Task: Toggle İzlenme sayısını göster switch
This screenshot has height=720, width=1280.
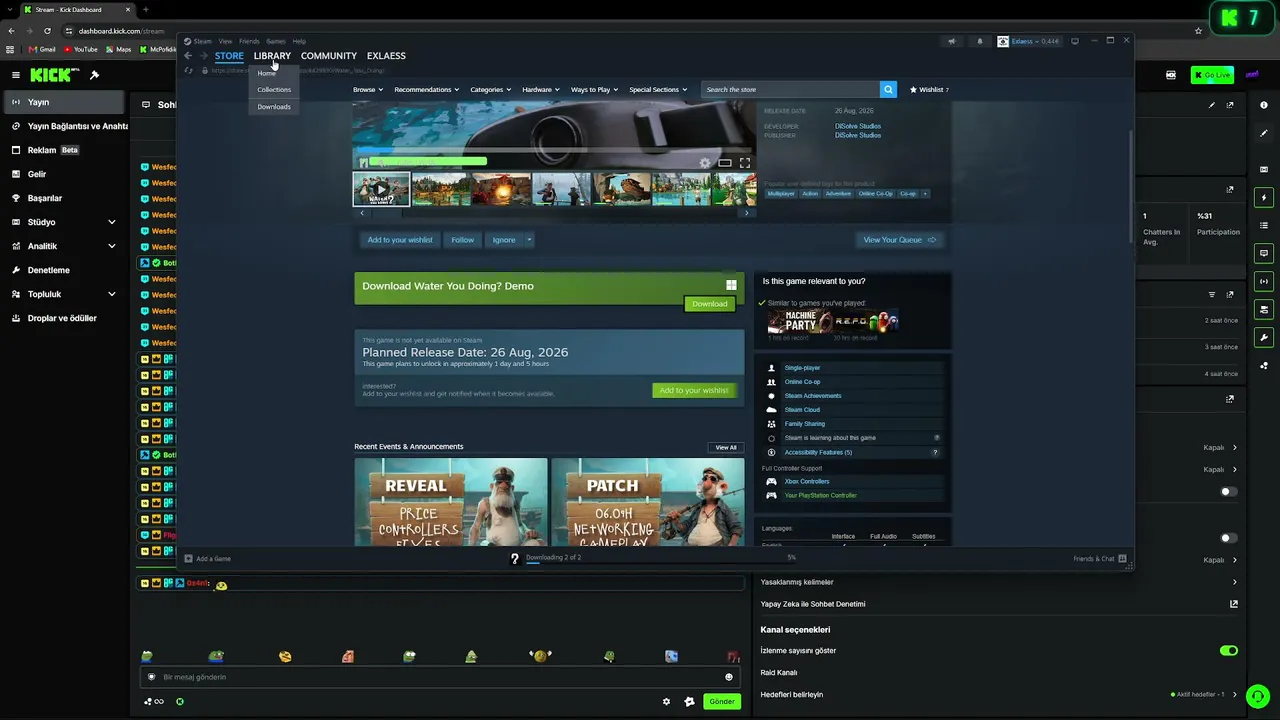Action: pyautogui.click(x=1229, y=650)
